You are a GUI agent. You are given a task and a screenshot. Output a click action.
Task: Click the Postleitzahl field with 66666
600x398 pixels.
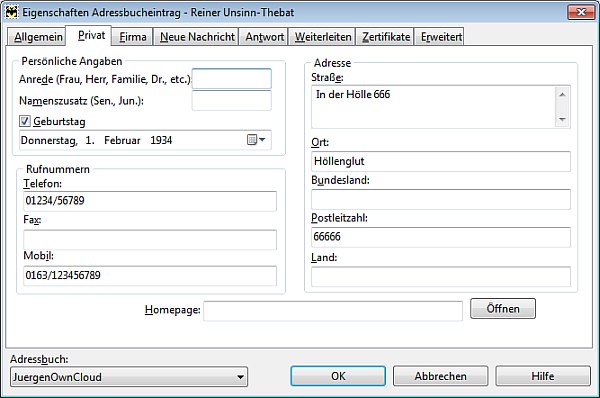tap(441, 237)
